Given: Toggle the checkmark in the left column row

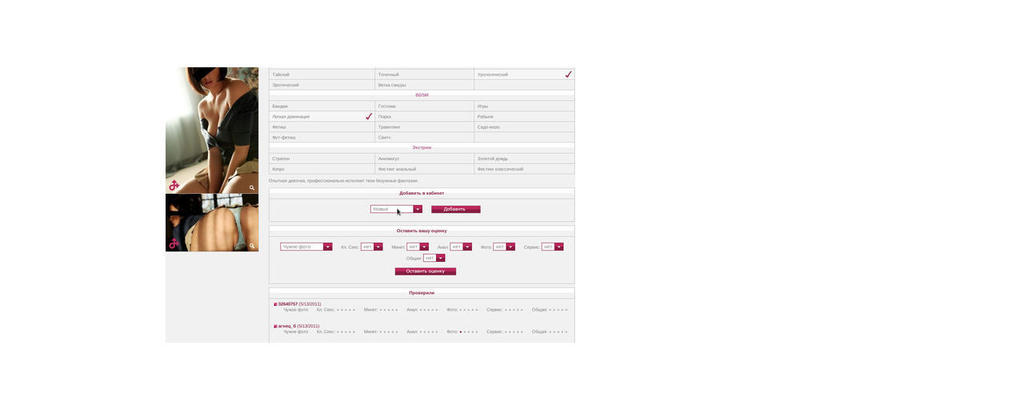Looking at the screenshot, I should pos(368,116).
